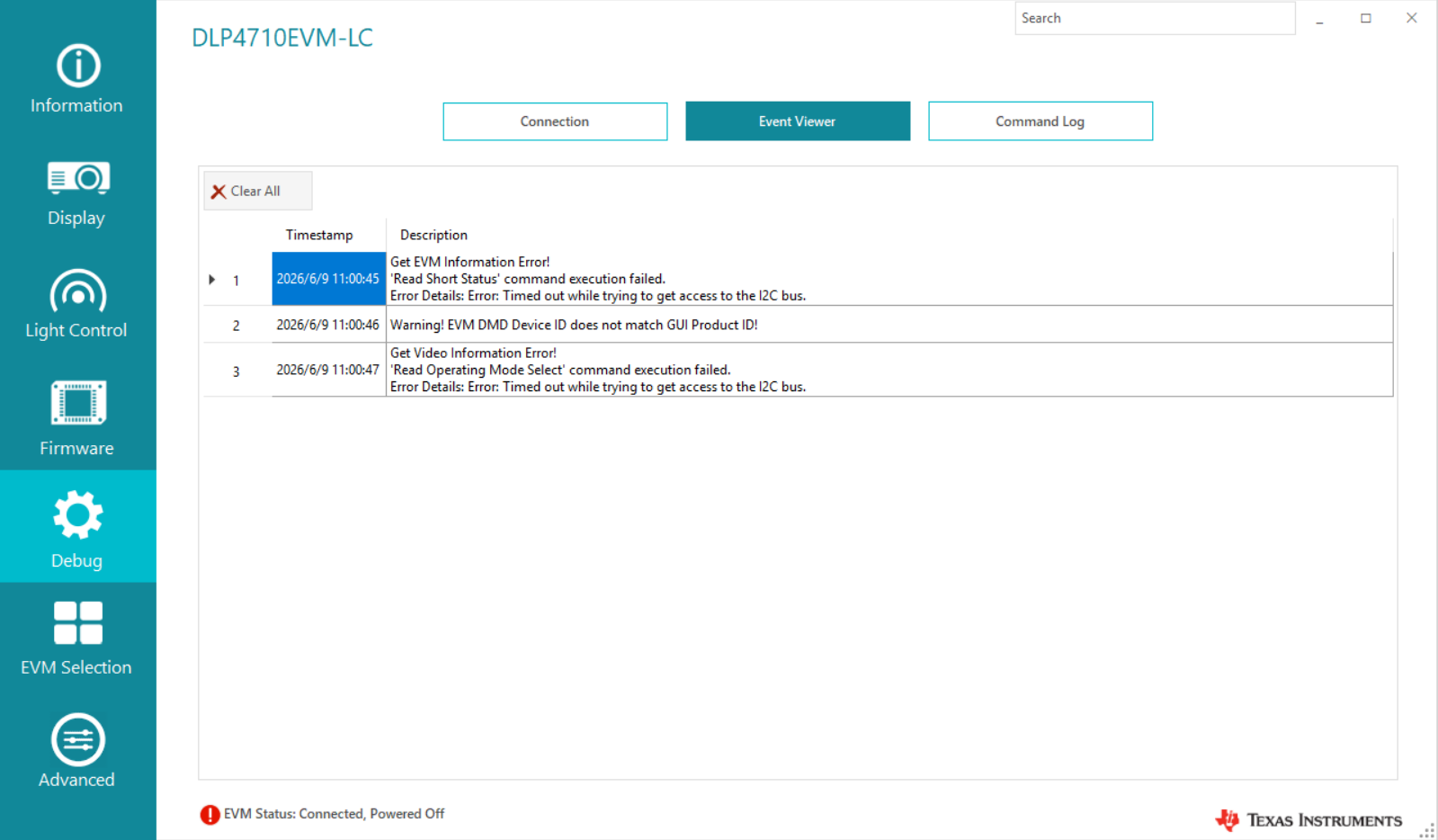Select the Debug gear icon
Screen dimensions: 1438x840
[x=78, y=514]
